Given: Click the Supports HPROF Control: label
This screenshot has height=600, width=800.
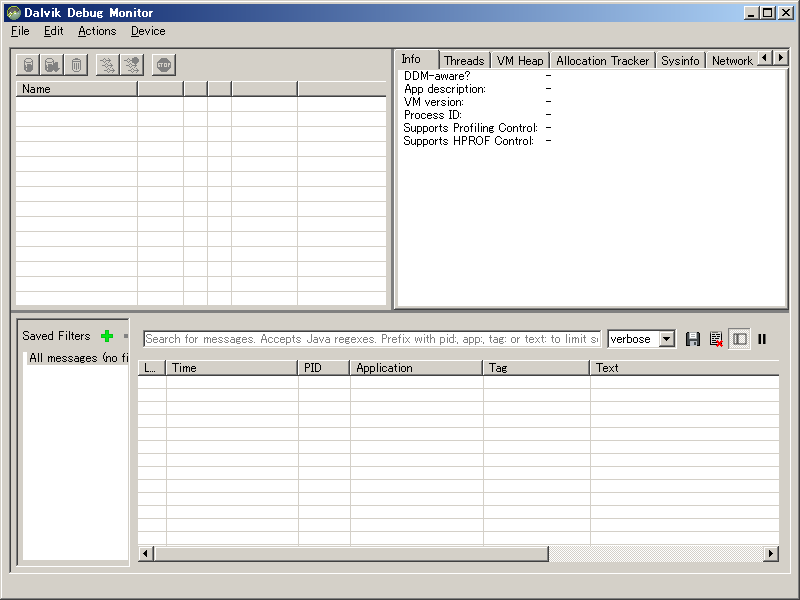Looking at the screenshot, I should tap(468, 141).
